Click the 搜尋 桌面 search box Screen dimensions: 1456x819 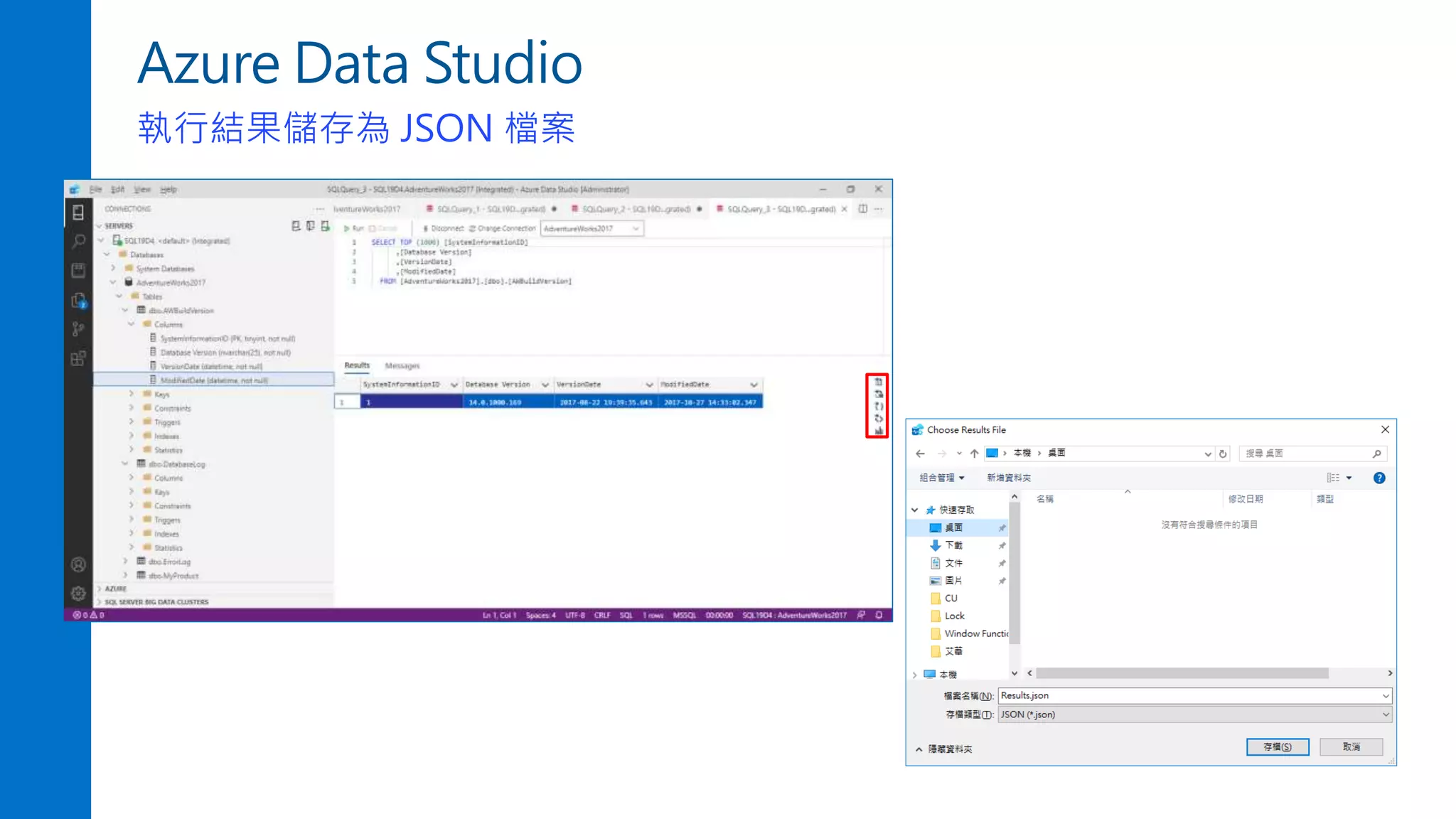coord(1313,454)
